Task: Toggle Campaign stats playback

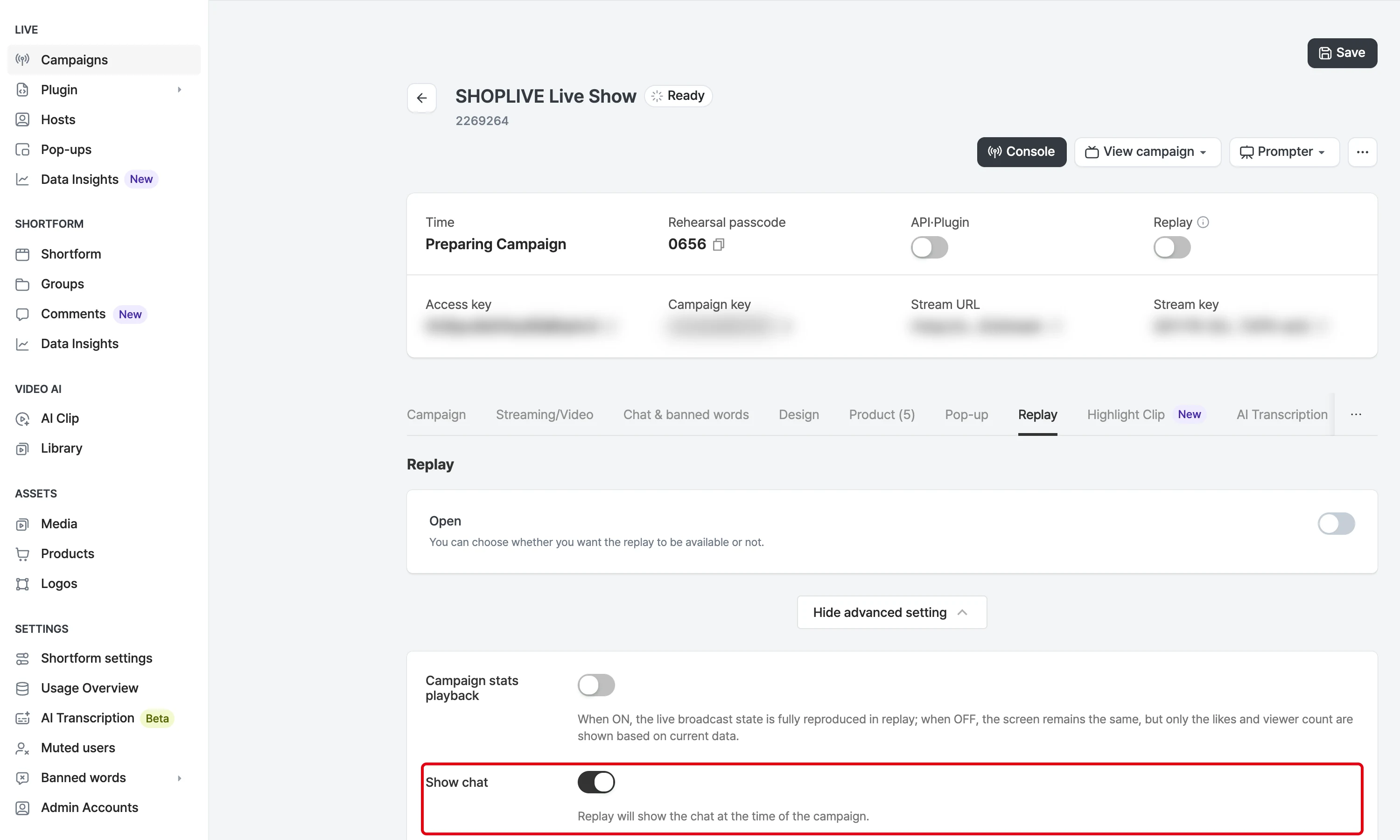Action: pyautogui.click(x=596, y=685)
